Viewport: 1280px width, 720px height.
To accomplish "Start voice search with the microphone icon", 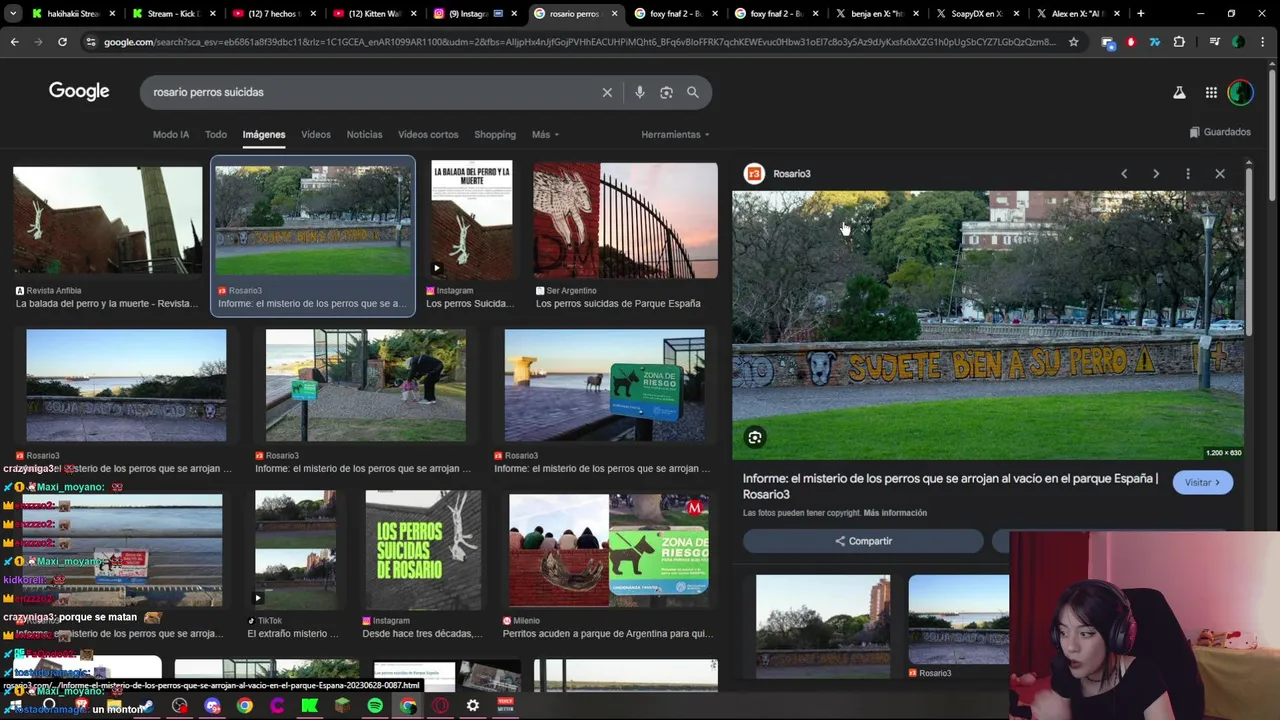I will click(639, 92).
